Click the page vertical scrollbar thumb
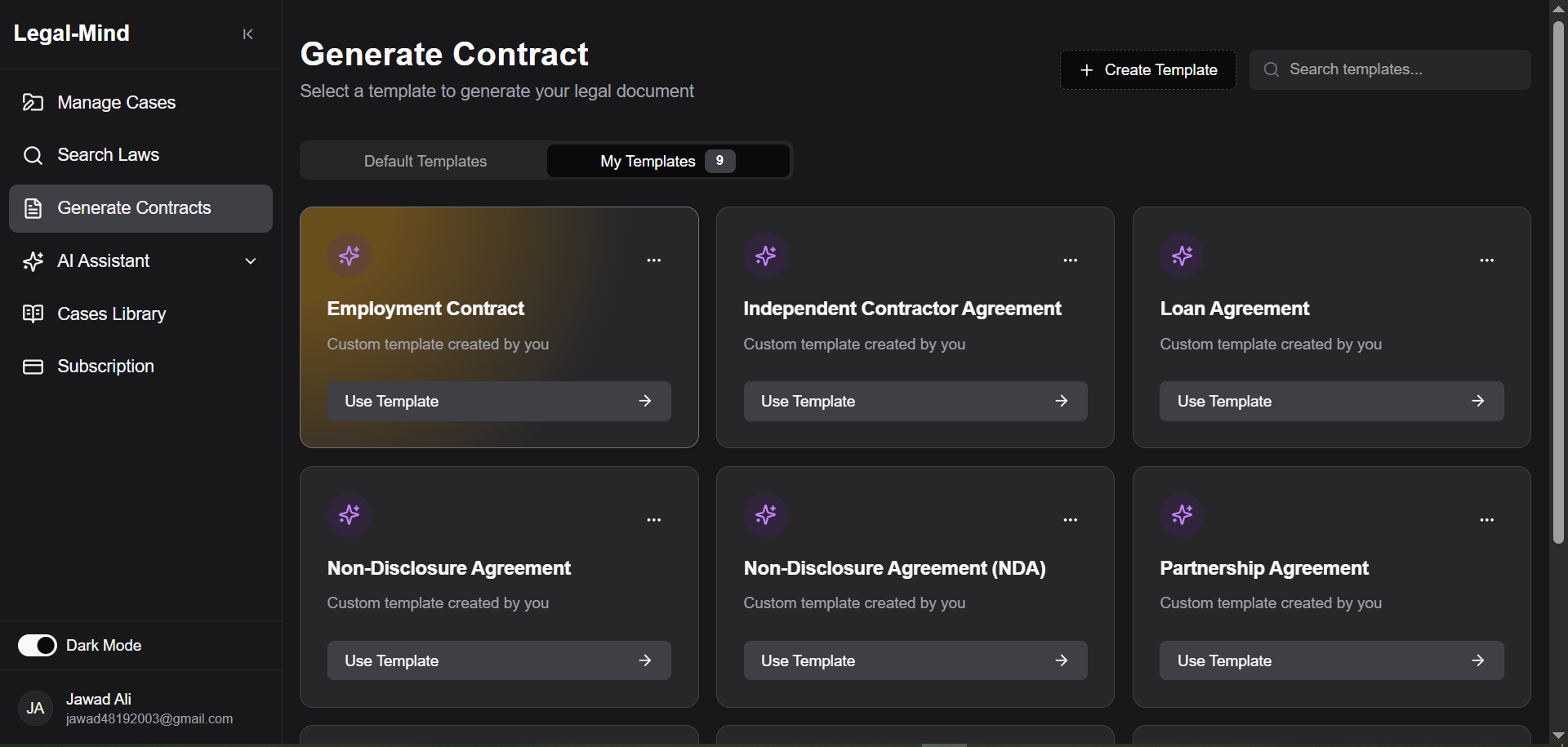This screenshot has width=1568, height=747. coord(1558,282)
